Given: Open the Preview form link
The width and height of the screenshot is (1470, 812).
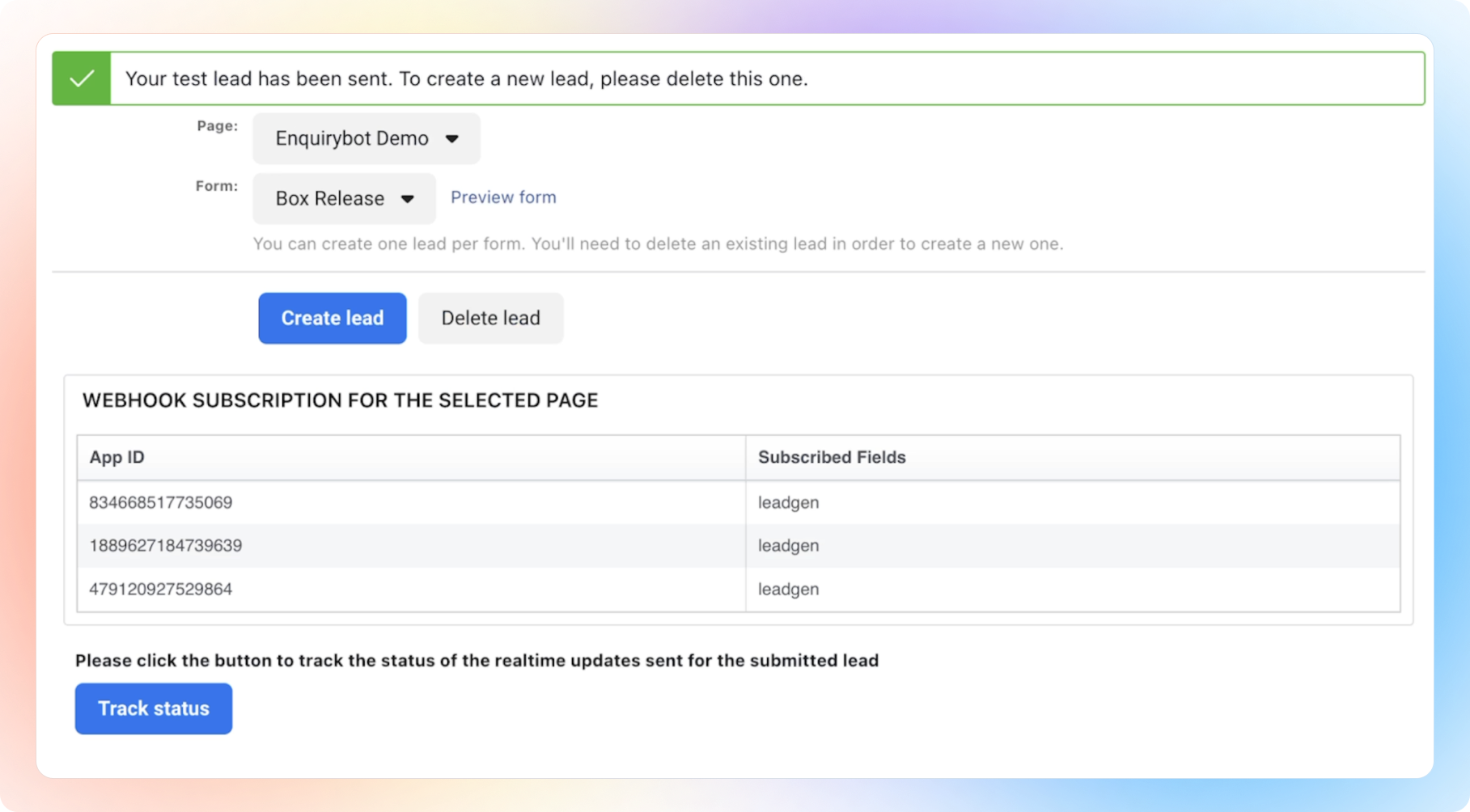Looking at the screenshot, I should coord(503,197).
